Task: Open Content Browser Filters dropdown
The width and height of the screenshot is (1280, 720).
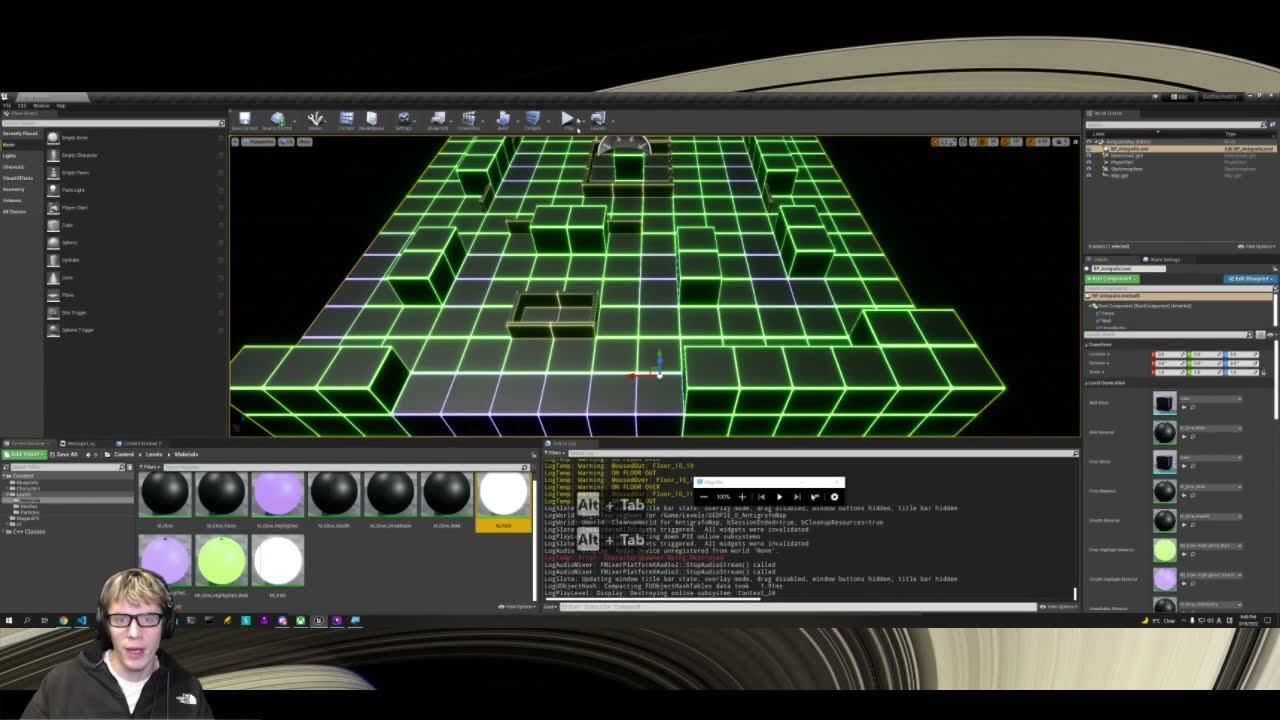Action: click(149, 467)
